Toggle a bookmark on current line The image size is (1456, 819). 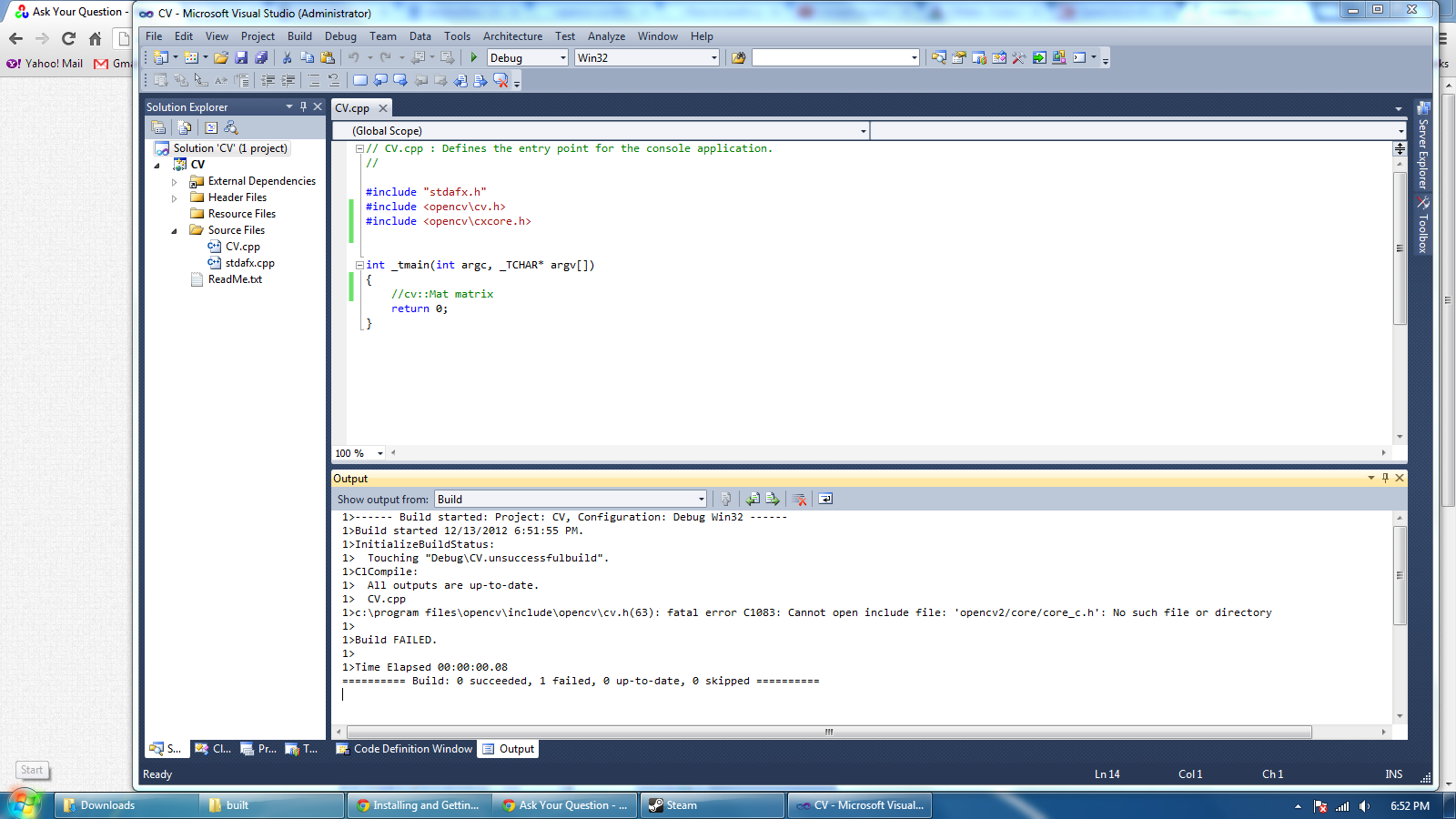[x=360, y=80]
